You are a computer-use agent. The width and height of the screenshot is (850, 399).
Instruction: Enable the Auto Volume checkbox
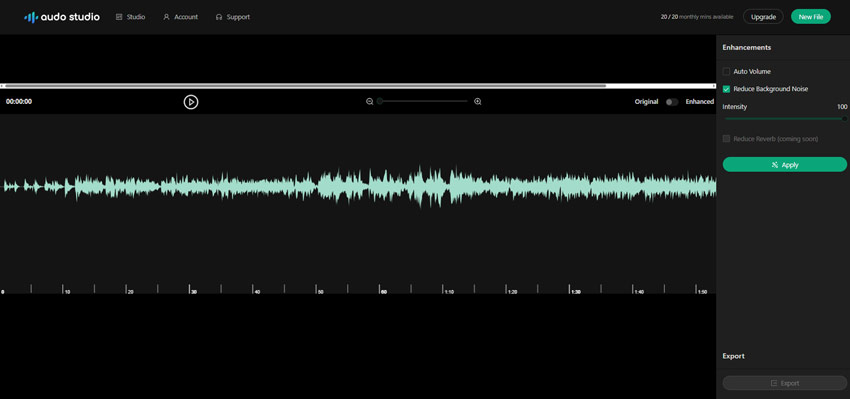(x=726, y=72)
